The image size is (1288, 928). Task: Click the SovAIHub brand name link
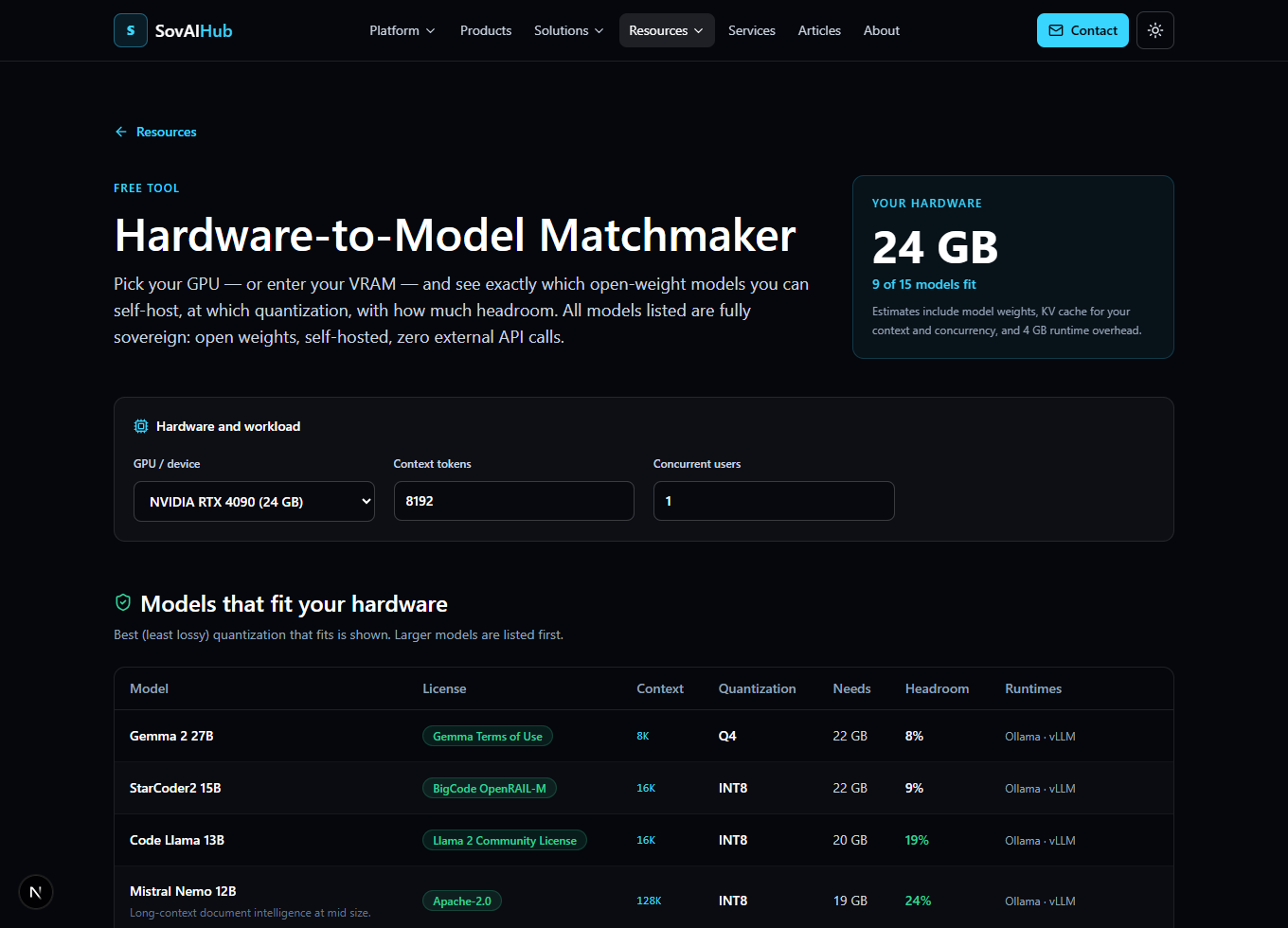click(193, 30)
